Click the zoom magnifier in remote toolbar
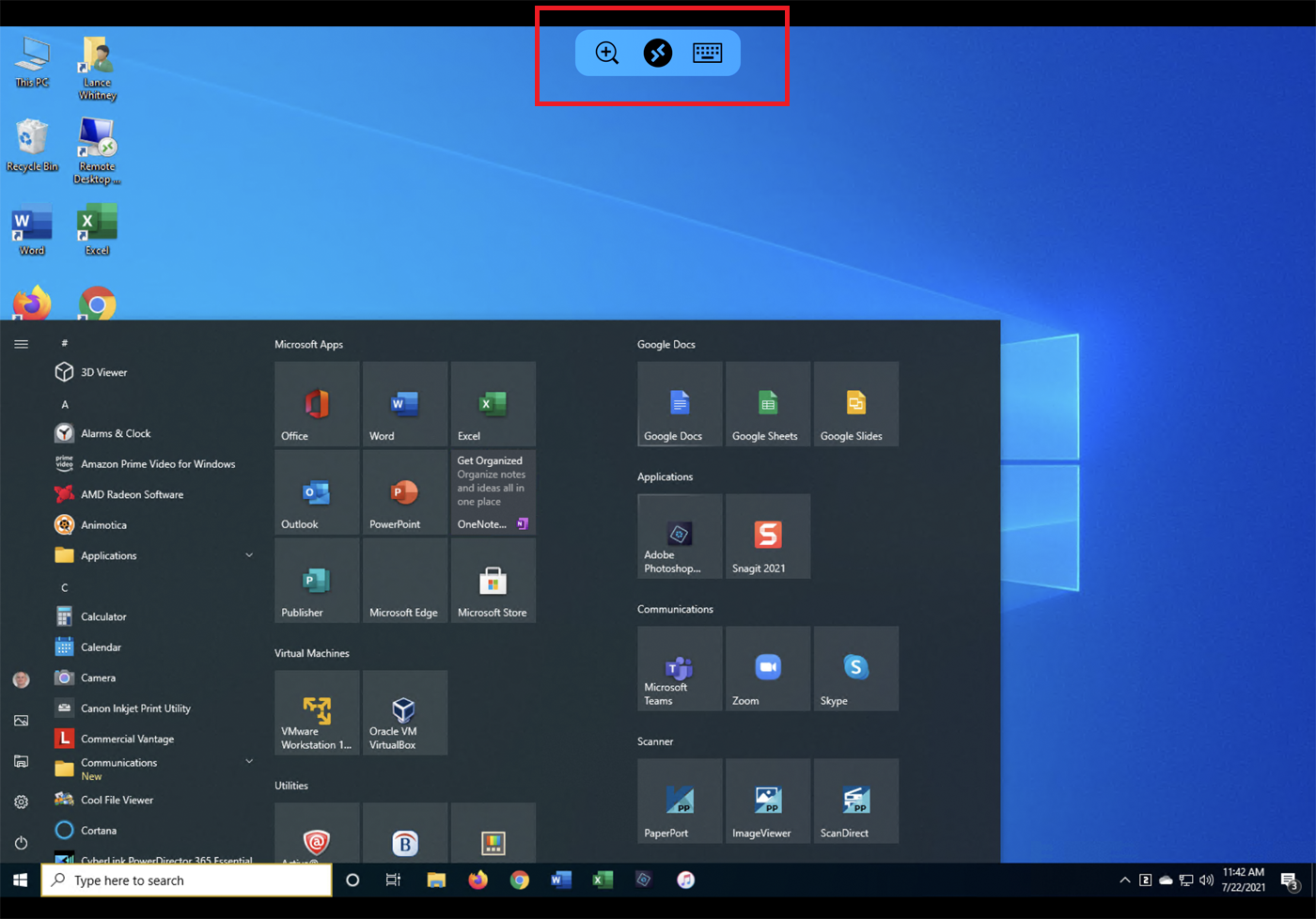This screenshot has height=919, width=1316. [607, 53]
